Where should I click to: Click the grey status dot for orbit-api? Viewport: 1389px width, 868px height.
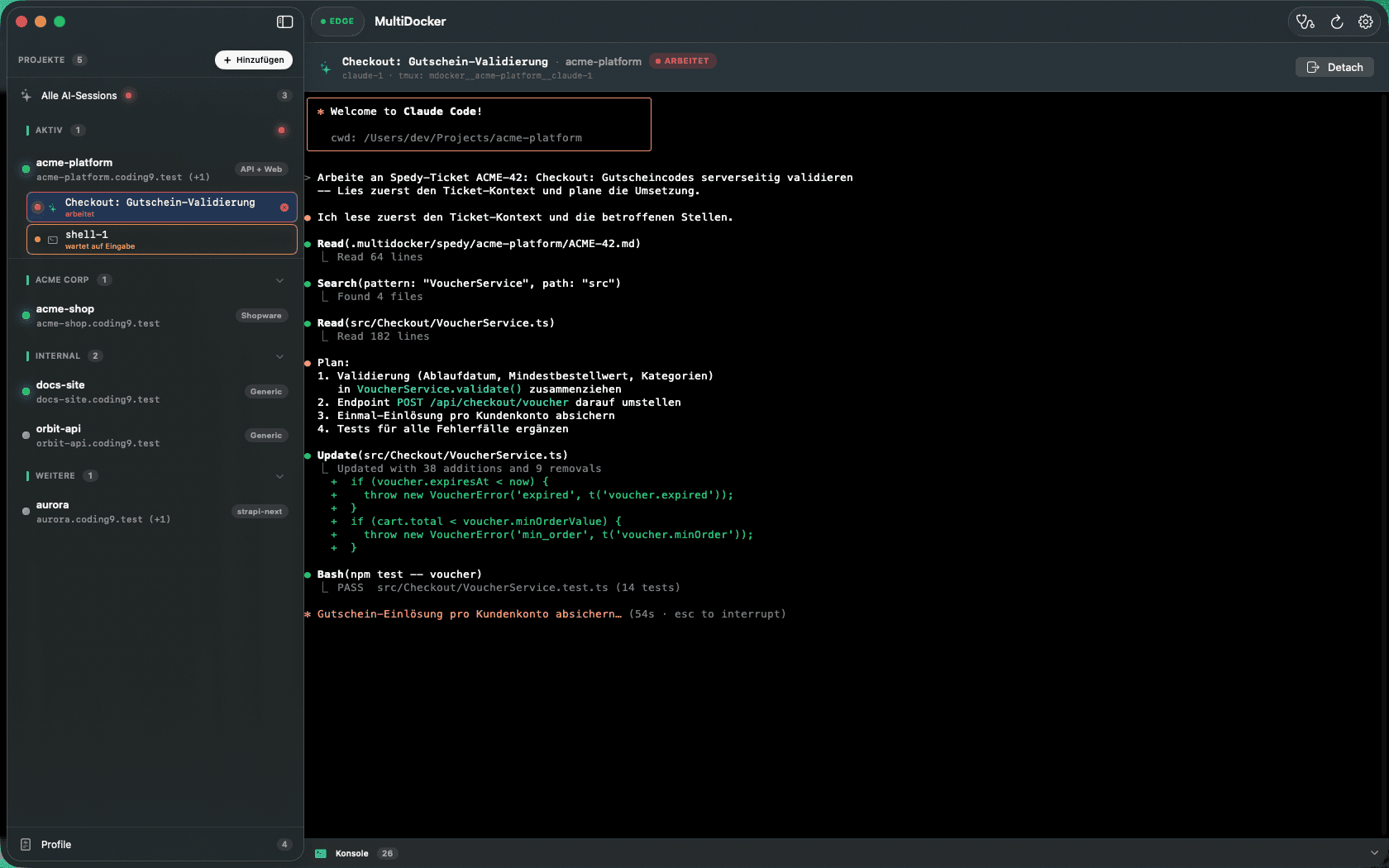[x=26, y=436]
